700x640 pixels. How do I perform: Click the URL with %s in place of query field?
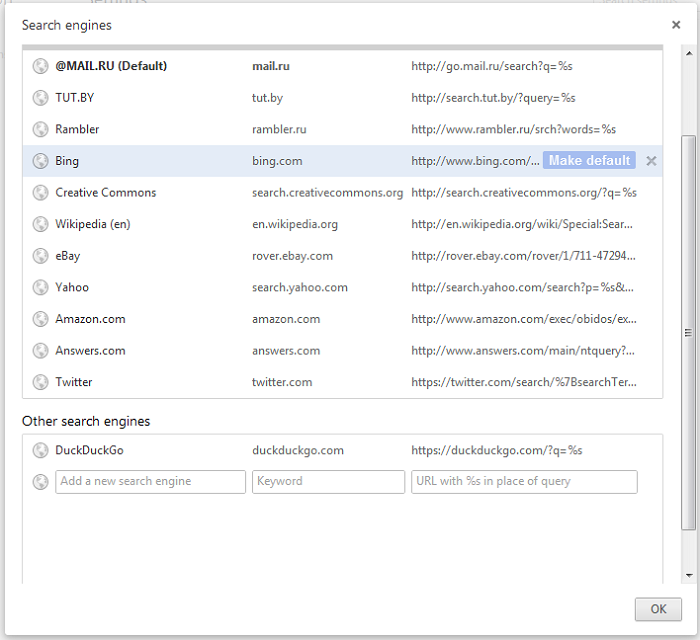tap(524, 482)
